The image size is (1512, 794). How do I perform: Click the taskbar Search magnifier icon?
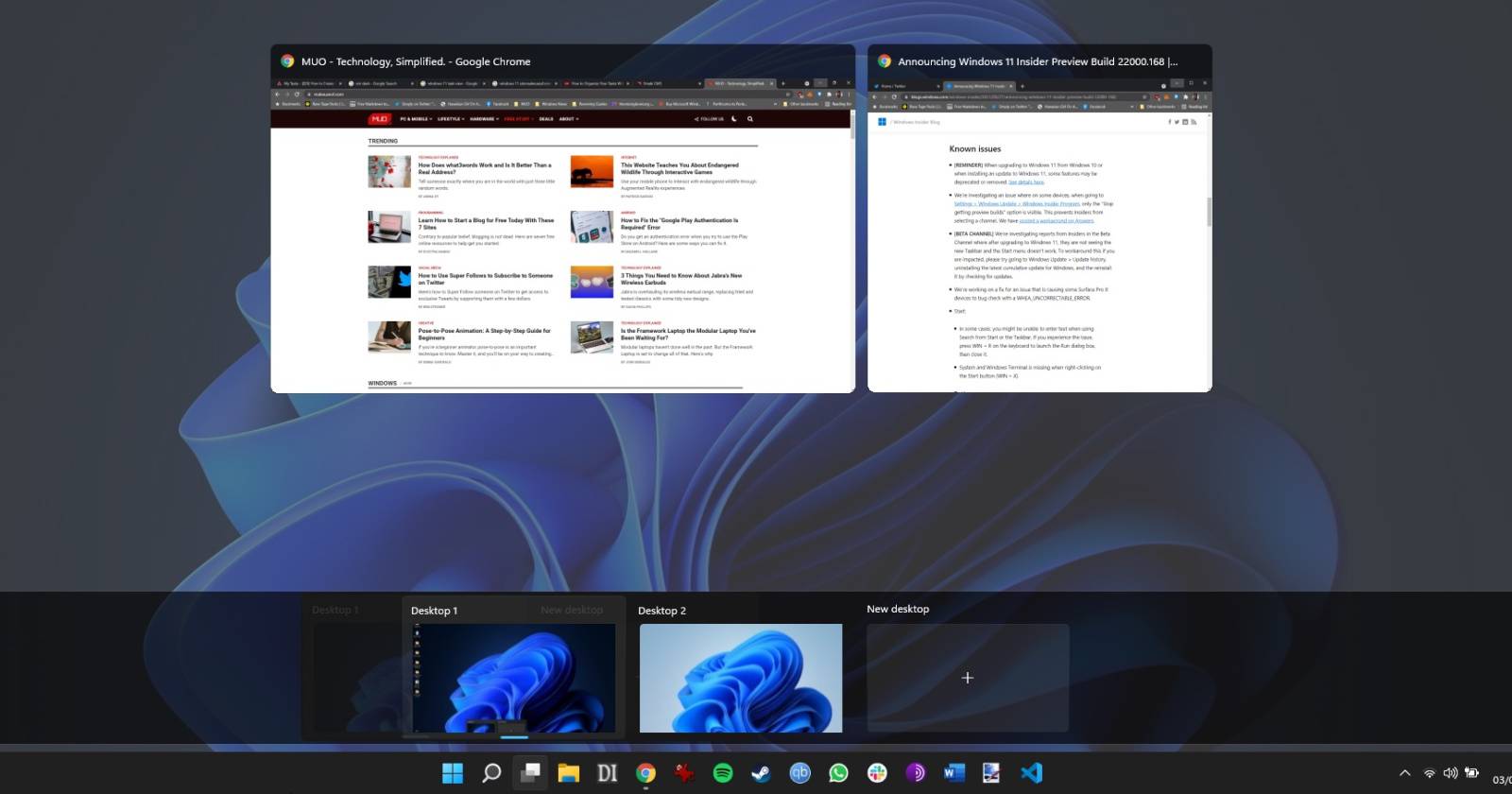coord(491,773)
